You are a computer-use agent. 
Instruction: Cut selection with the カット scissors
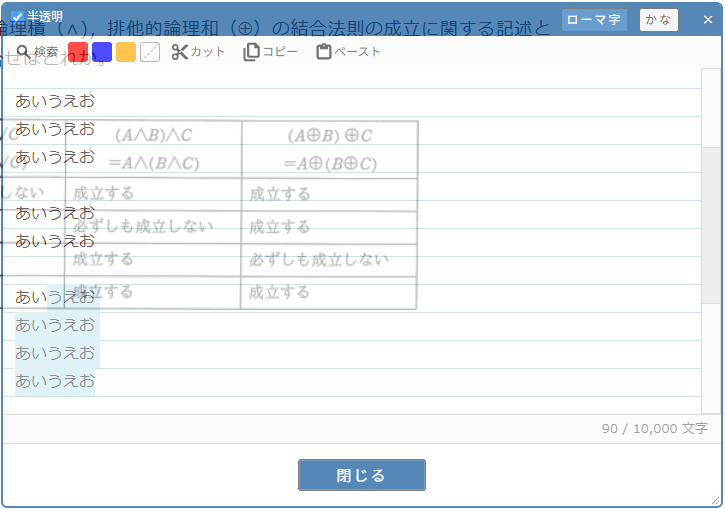pos(198,52)
